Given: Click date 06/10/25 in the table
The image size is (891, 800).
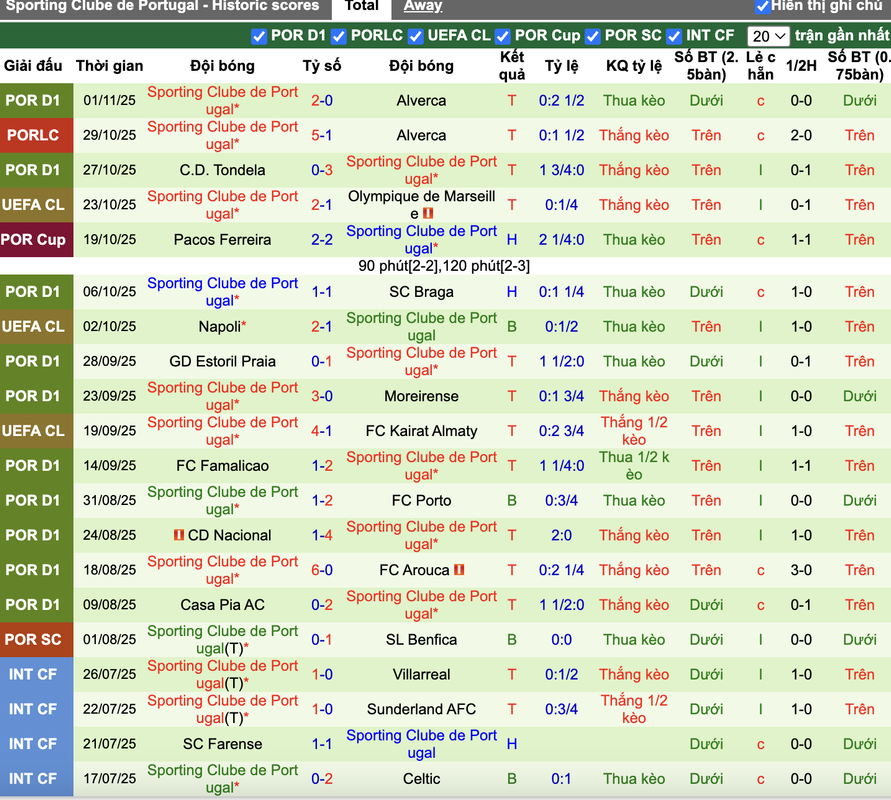Looking at the screenshot, I should (x=110, y=292).
